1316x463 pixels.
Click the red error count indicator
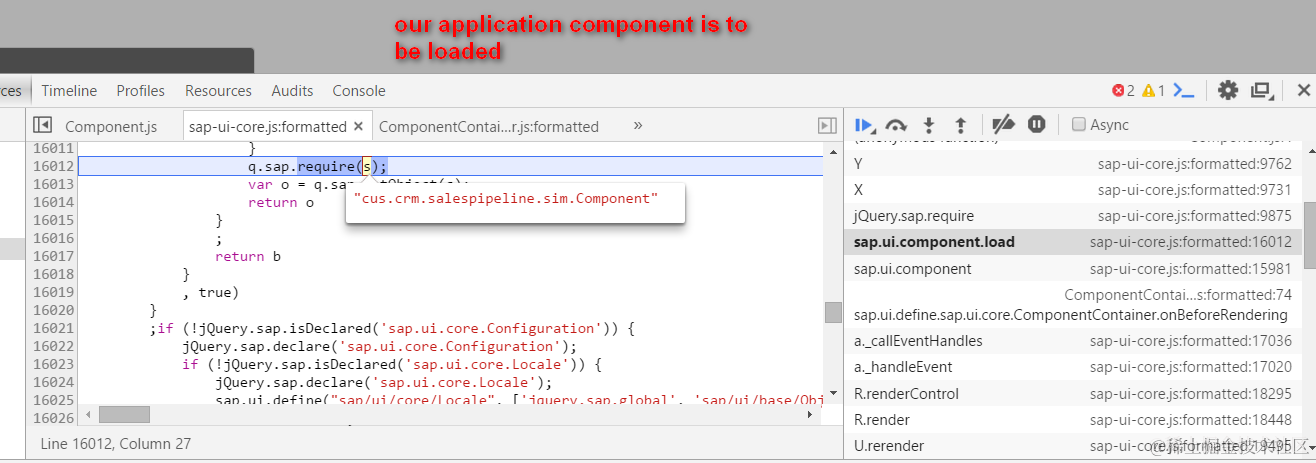1123,90
